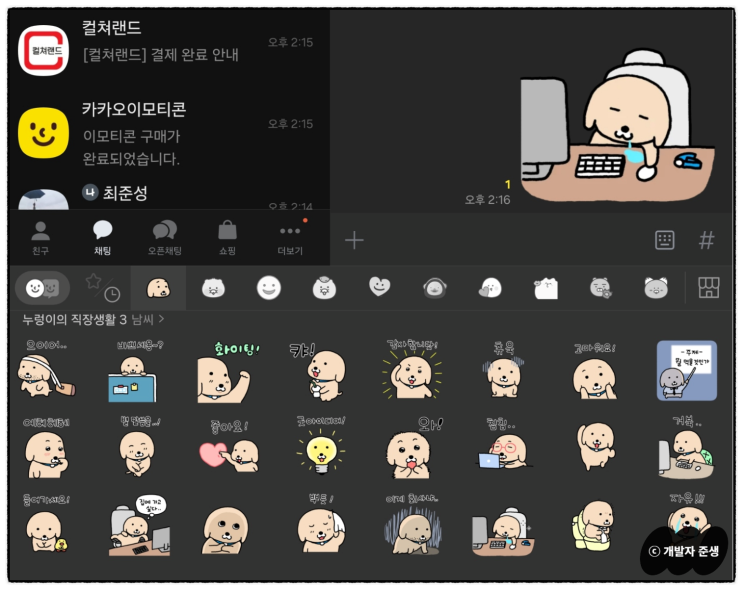
Task: Tap the sent sleeping-dog emoticon message
Action: coord(617,127)
